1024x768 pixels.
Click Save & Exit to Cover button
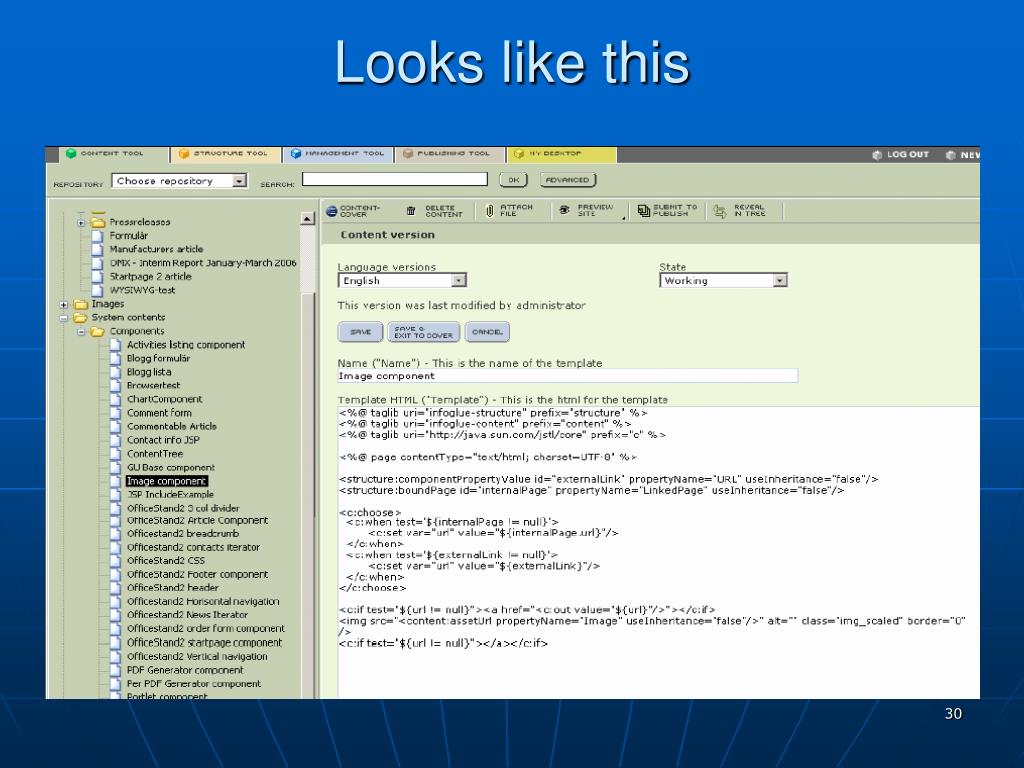pyautogui.click(x=424, y=332)
